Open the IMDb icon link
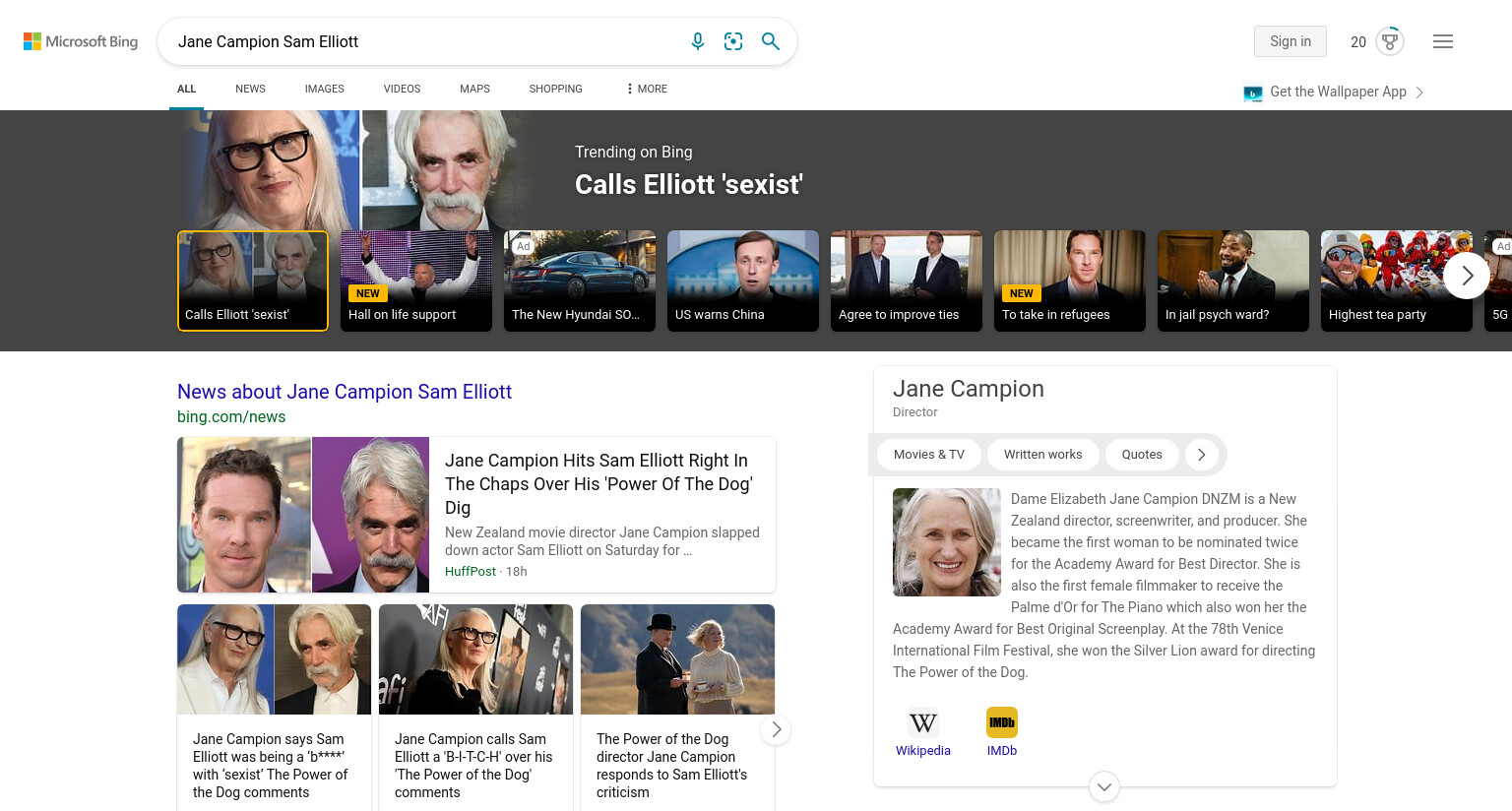The image size is (1512, 811). click(1002, 722)
